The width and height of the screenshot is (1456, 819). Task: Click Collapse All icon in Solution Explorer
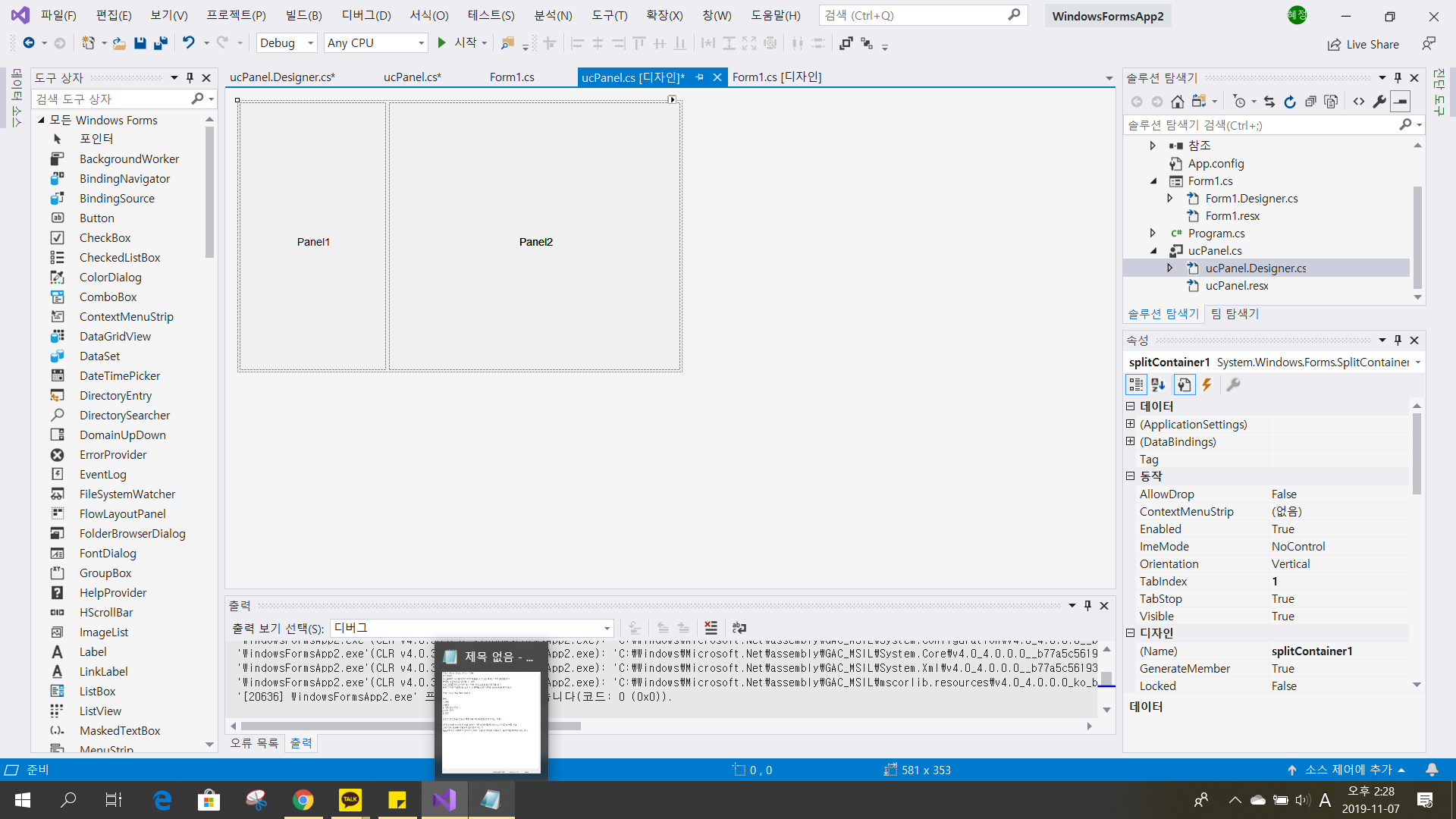click(x=1310, y=102)
